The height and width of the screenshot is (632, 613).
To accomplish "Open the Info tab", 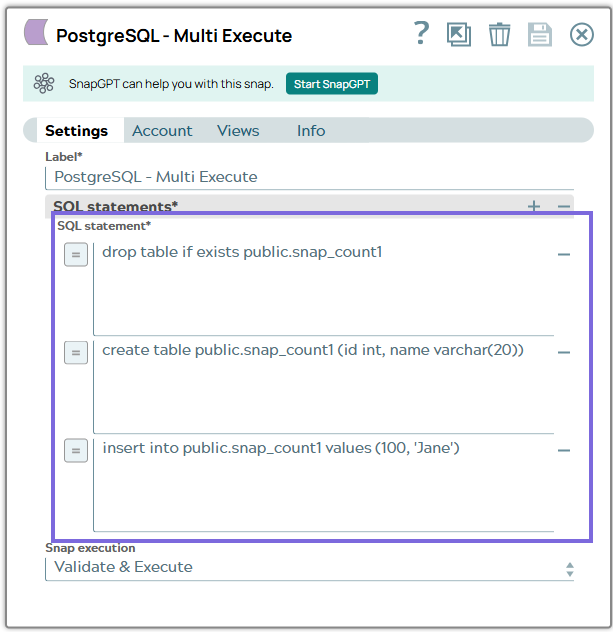I will point(311,131).
